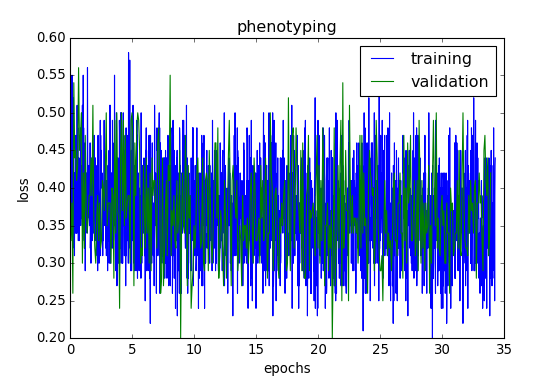Click the 0.50 y-axis tick label
The width and height of the screenshot is (560, 376).
coord(51,113)
